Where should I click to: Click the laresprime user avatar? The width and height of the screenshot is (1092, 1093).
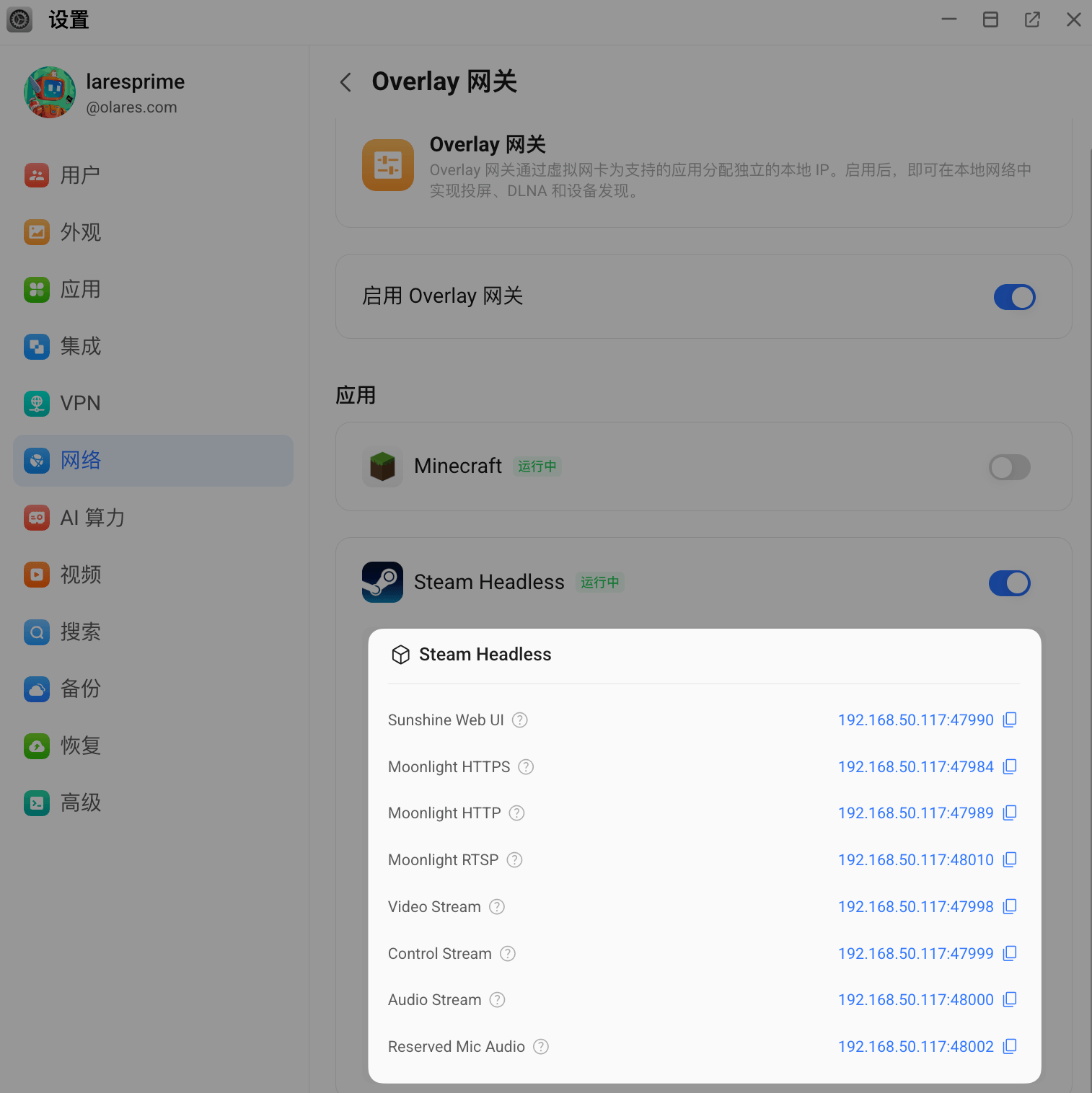(50, 92)
